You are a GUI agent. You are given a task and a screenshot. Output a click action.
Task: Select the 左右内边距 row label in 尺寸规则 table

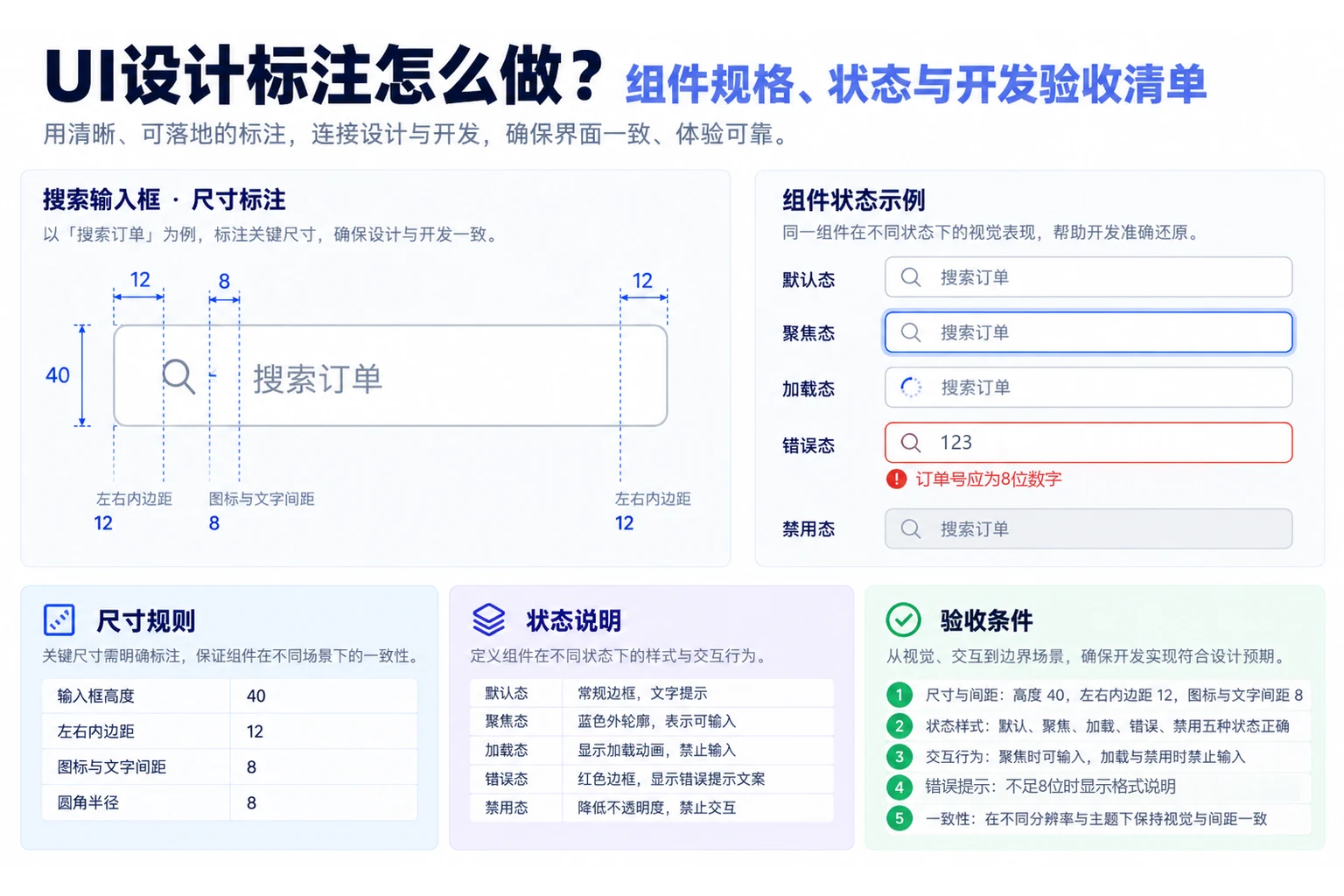pos(96,731)
